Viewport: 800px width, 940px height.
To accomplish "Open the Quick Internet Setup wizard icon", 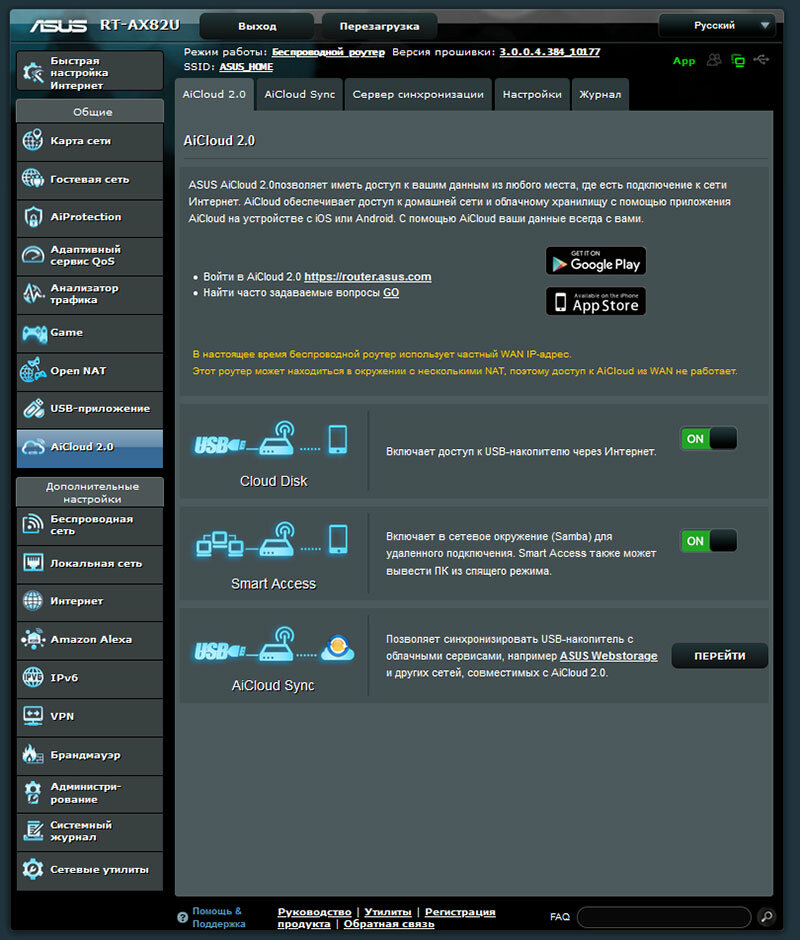I will pos(32,73).
